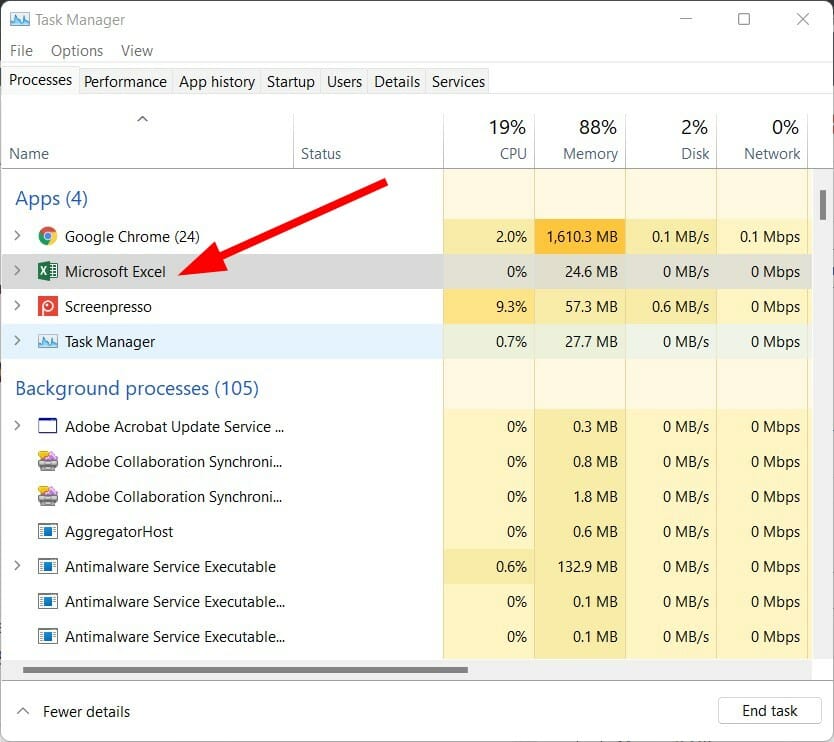This screenshot has width=834, height=742.
Task: Click Chrome's "0.1 MB/s" disk value
Action: [680, 237]
